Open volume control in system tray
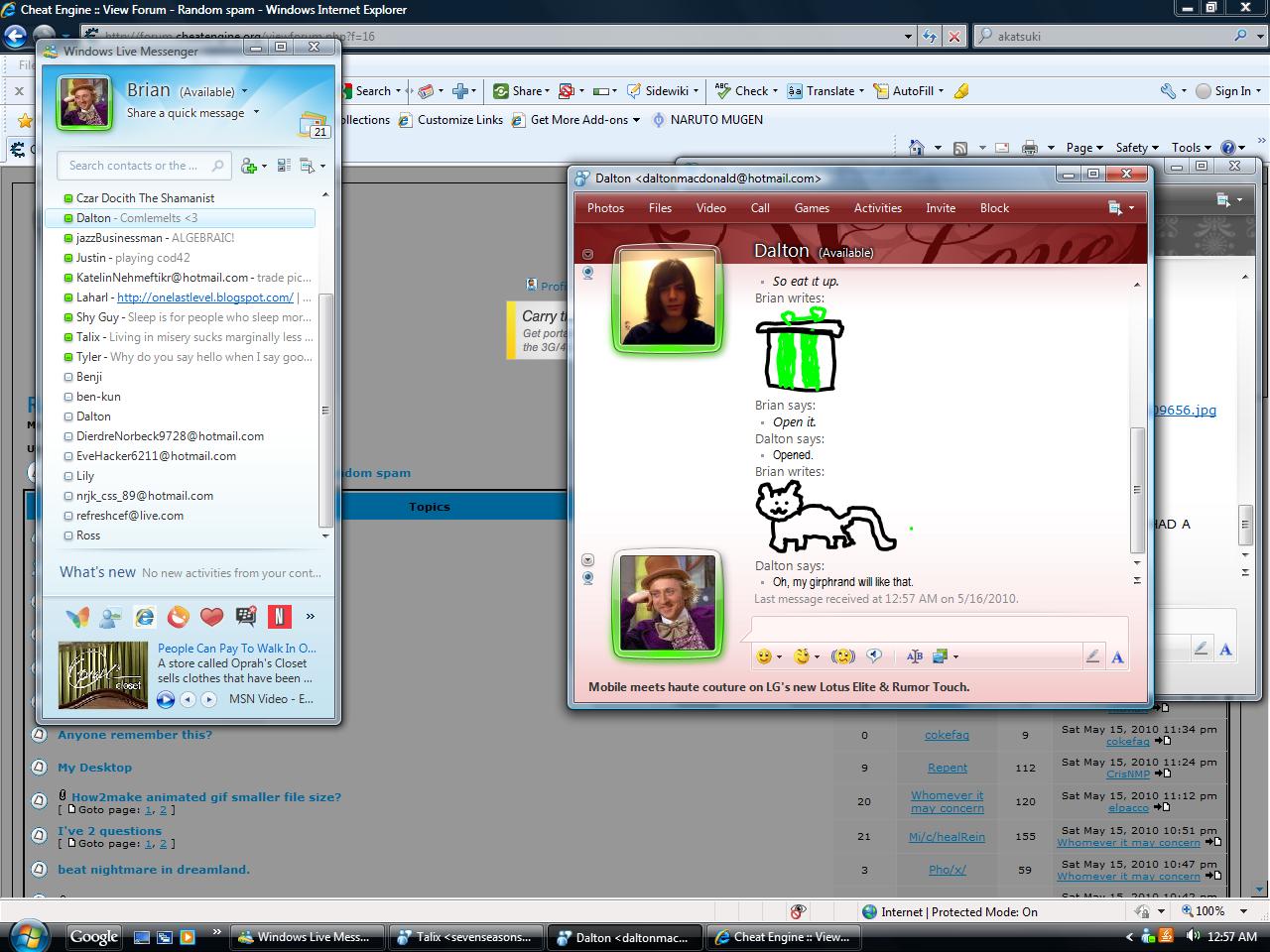The height and width of the screenshot is (952, 1270). [x=1192, y=936]
